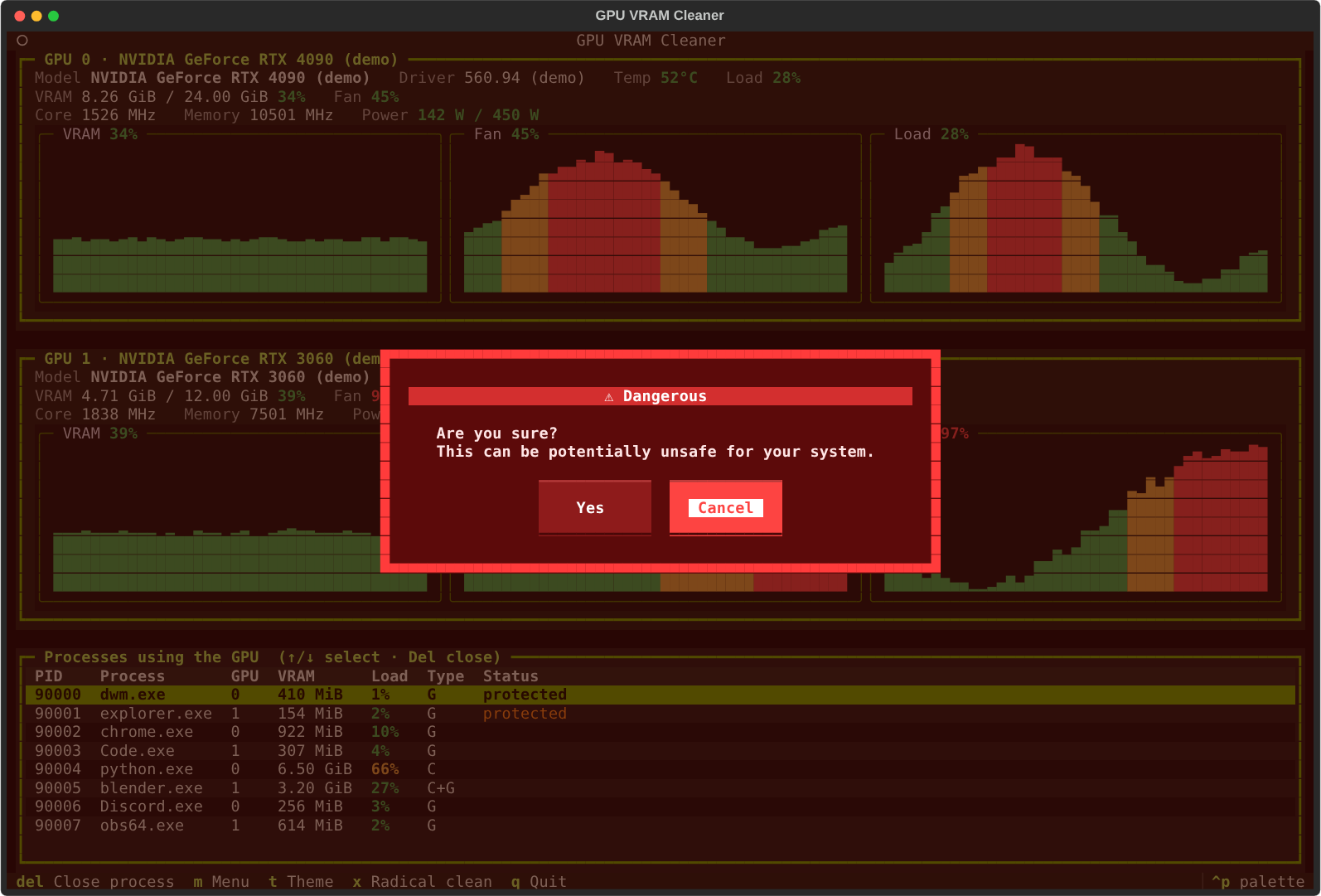Choose the blender.exe process row
This screenshot has width=1321, height=896.
(x=660, y=788)
